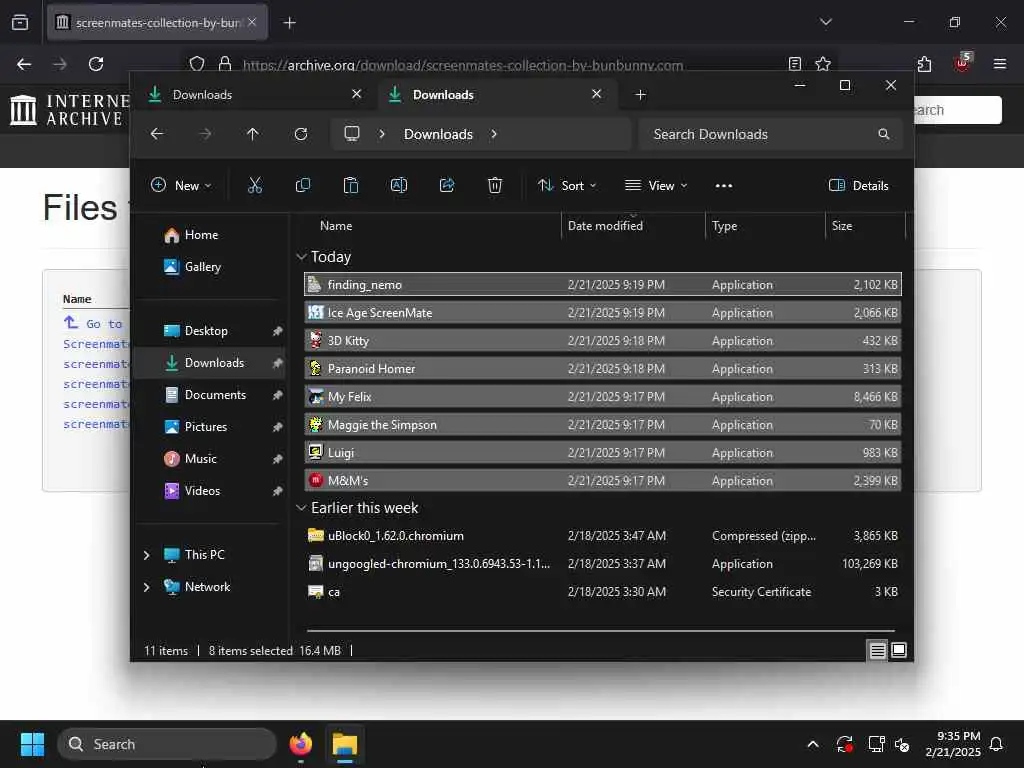Expand This PC in navigation pane
The width and height of the screenshot is (1024, 768).
click(146, 554)
